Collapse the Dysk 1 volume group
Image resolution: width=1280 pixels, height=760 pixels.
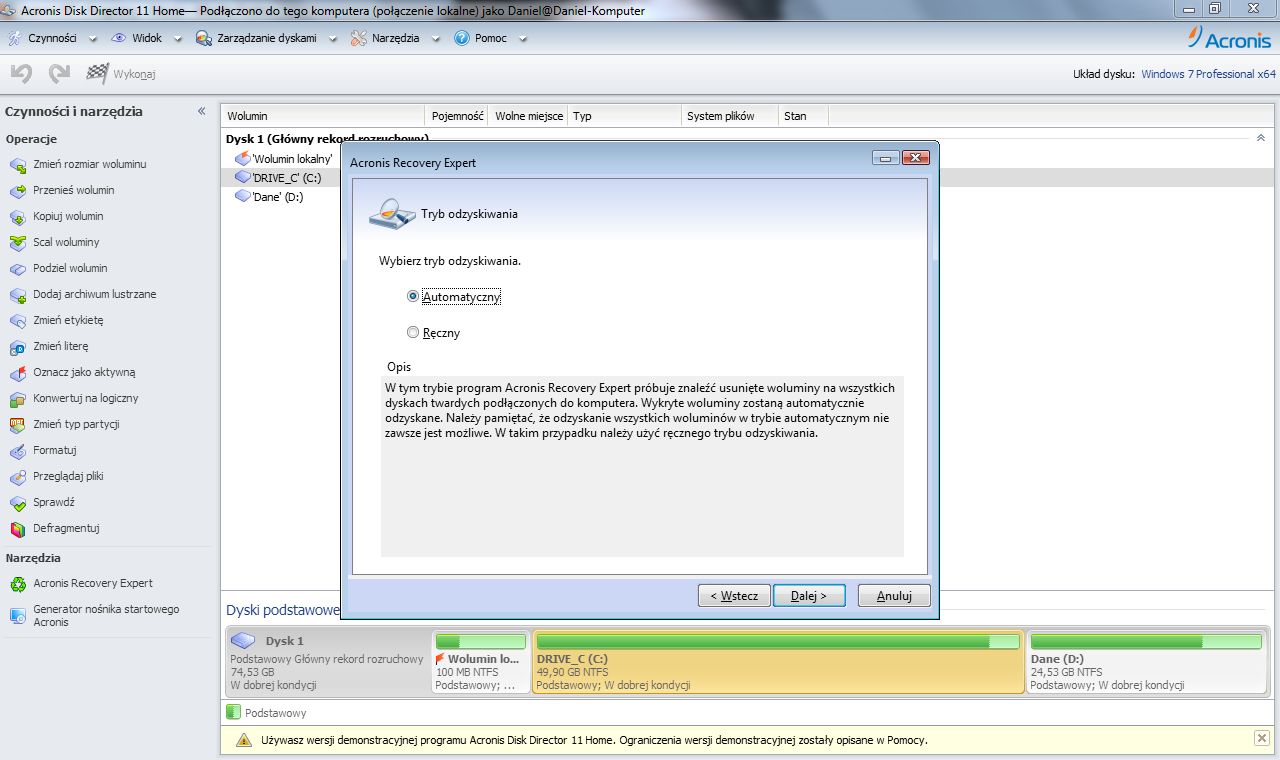click(x=1261, y=138)
